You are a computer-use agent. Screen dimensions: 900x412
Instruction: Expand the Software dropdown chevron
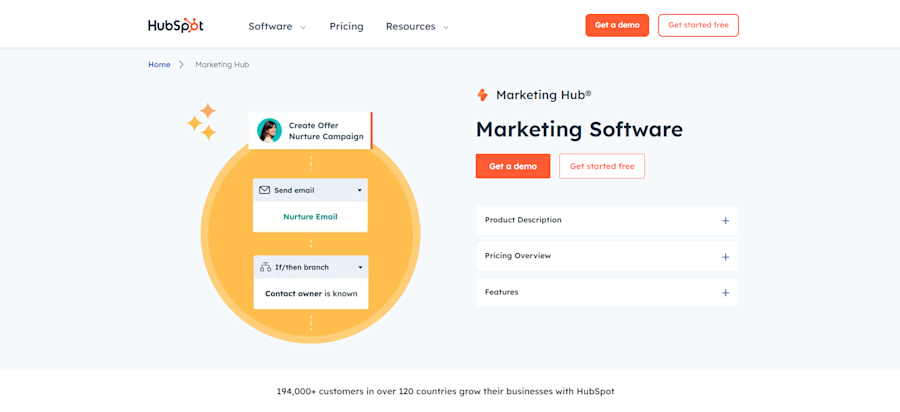coord(303,27)
